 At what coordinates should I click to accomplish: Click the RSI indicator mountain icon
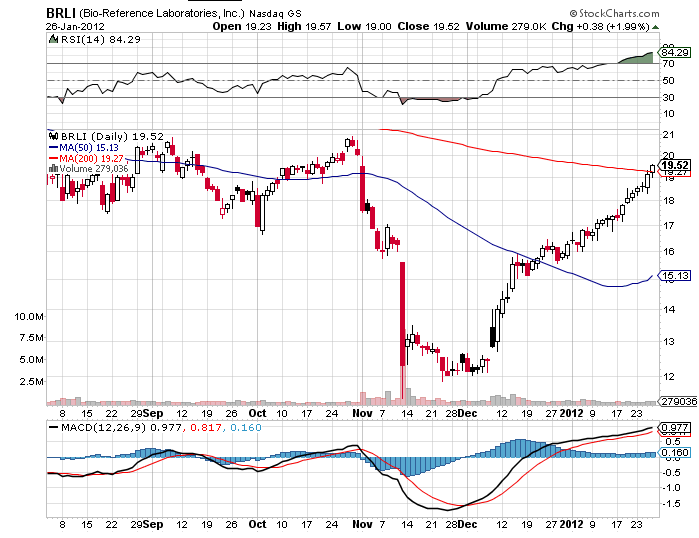[x=53, y=39]
